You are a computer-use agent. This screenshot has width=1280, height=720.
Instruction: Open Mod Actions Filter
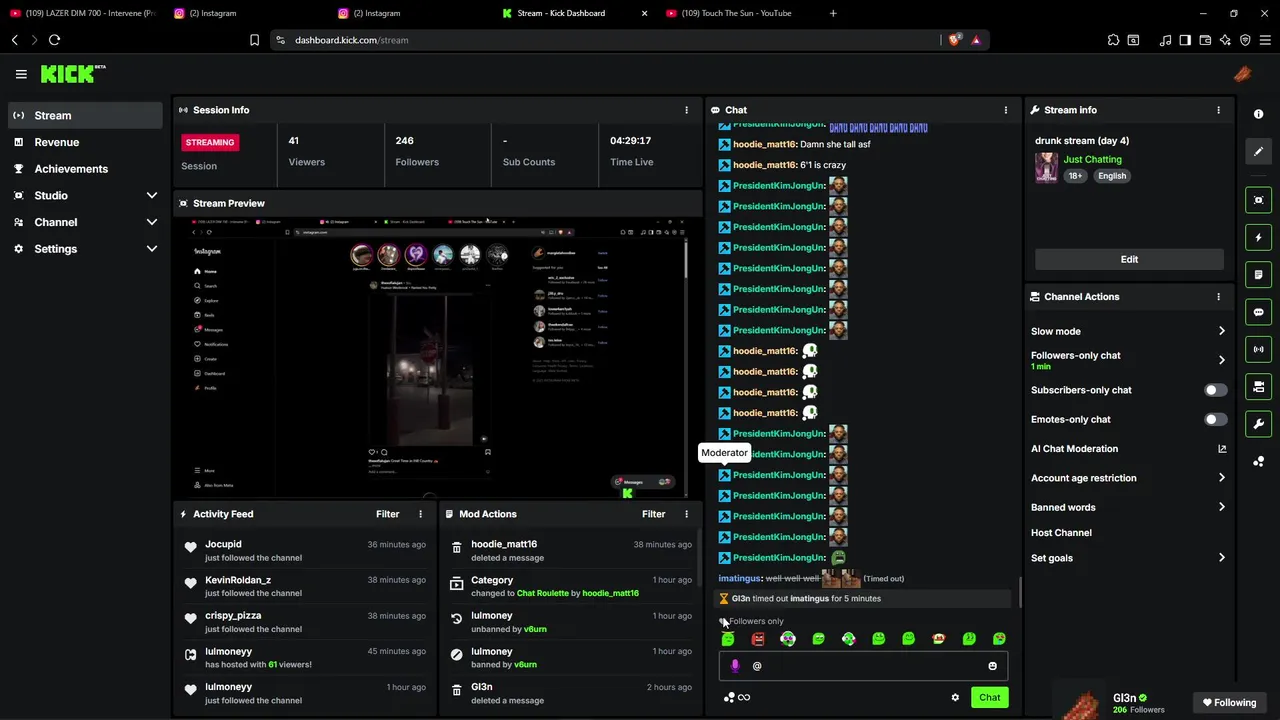[653, 514]
